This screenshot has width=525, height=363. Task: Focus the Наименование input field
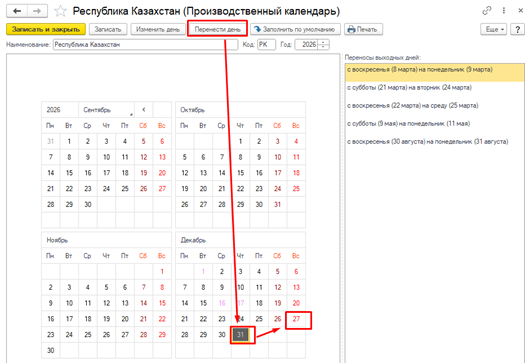tap(145, 45)
